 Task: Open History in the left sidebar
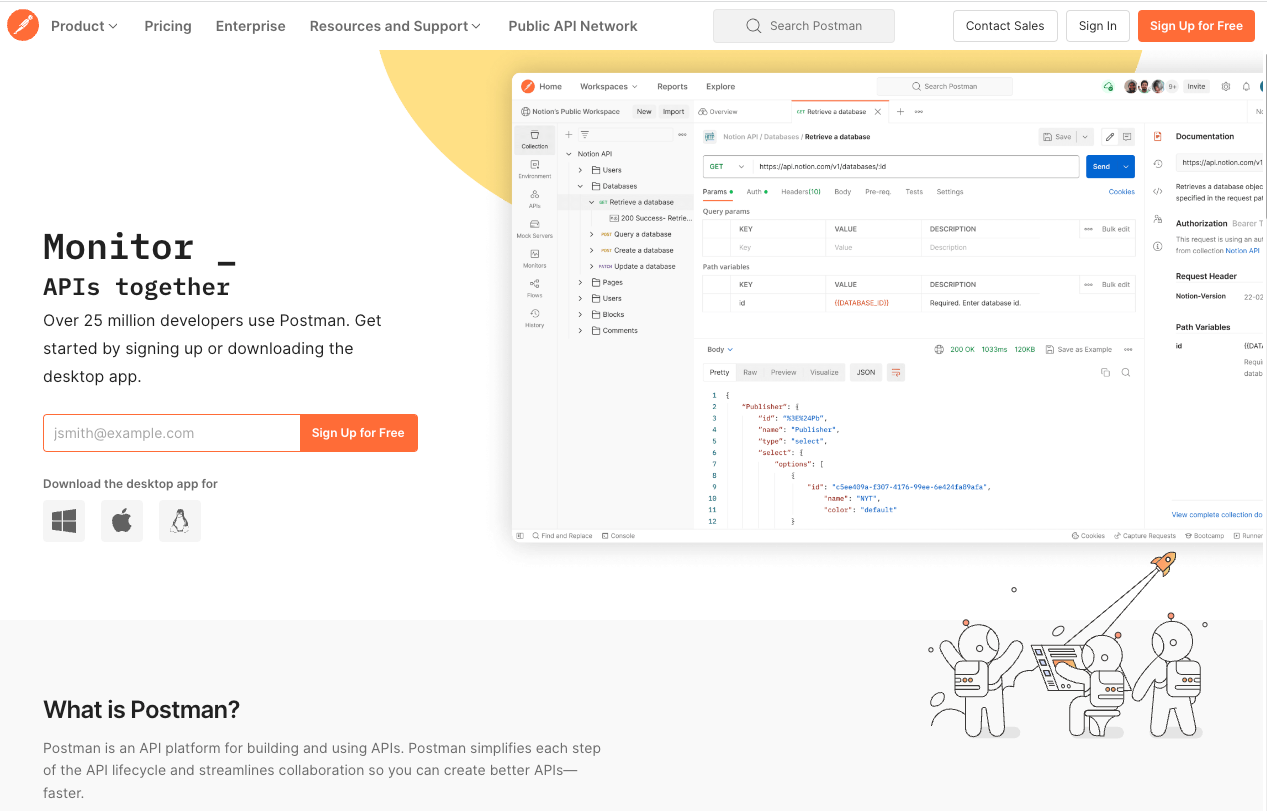tap(535, 318)
